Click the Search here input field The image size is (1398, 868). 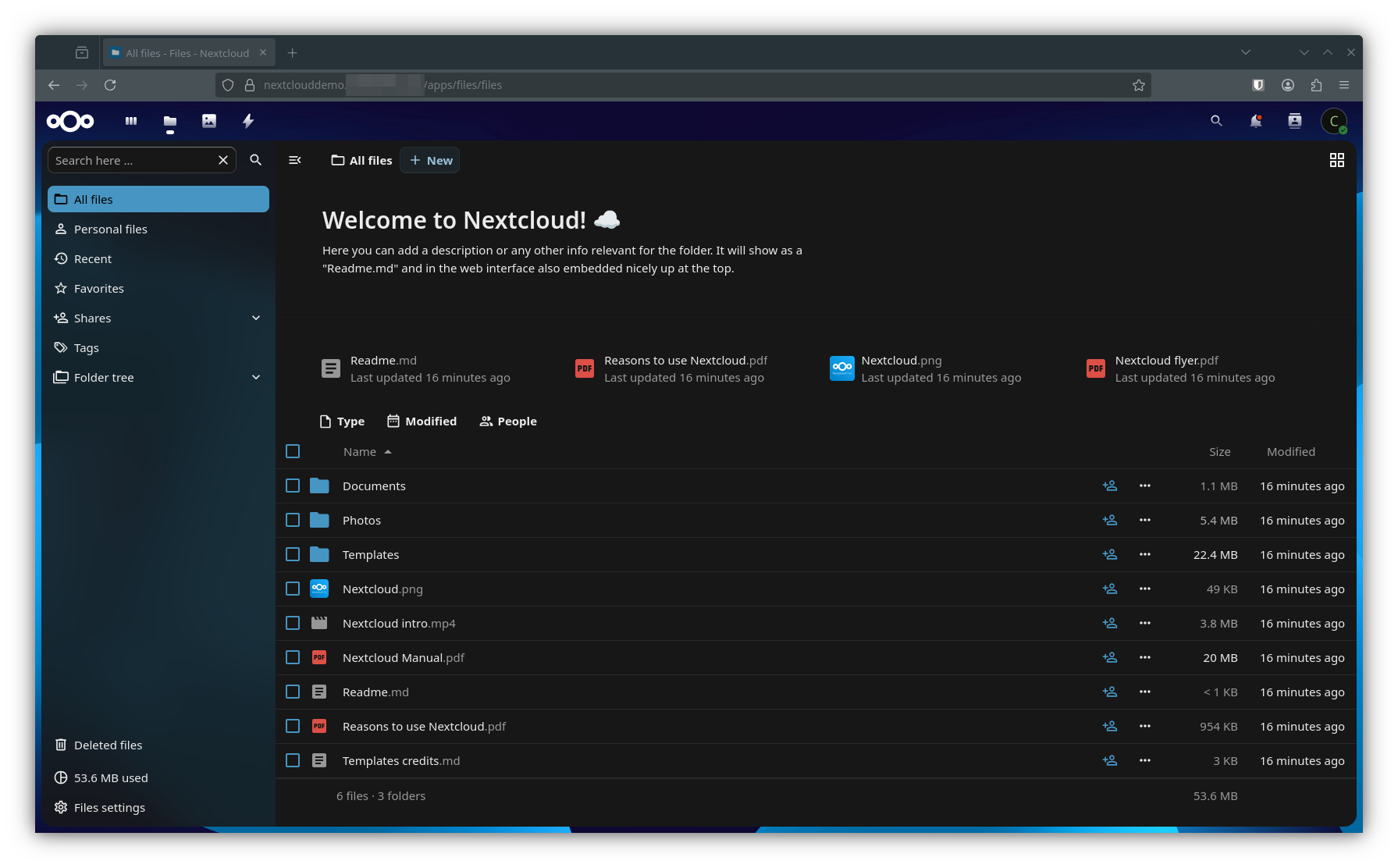pyautogui.click(x=133, y=161)
